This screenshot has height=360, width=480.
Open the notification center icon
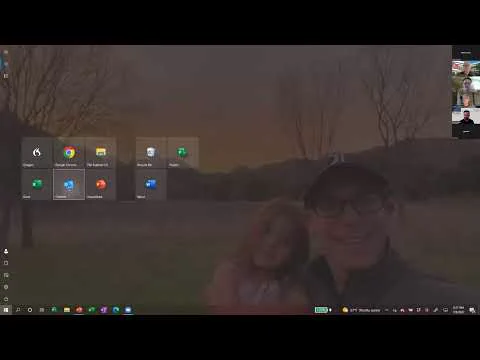472,310
